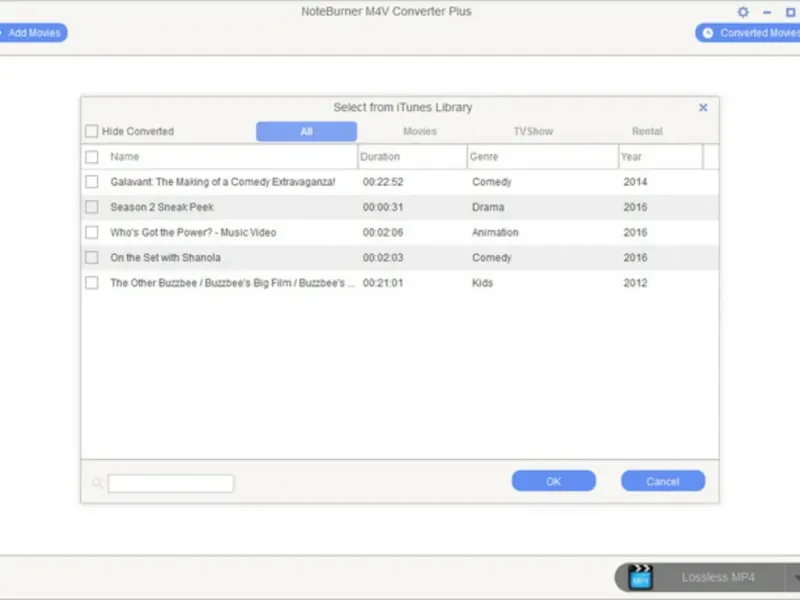Click the 00:22:52 duration cell
800x600 pixels.
coord(383,182)
